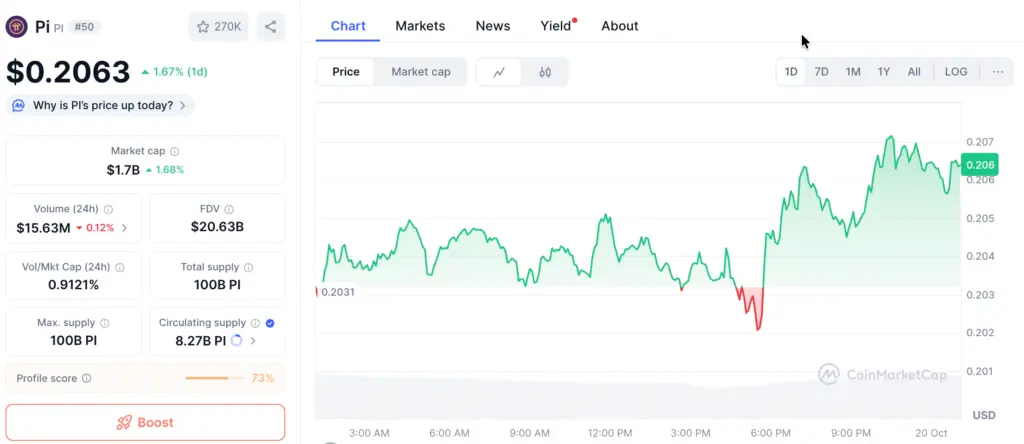Toggle chart to Market cap view
Viewport: 1024px width, 444px height.
pos(420,72)
